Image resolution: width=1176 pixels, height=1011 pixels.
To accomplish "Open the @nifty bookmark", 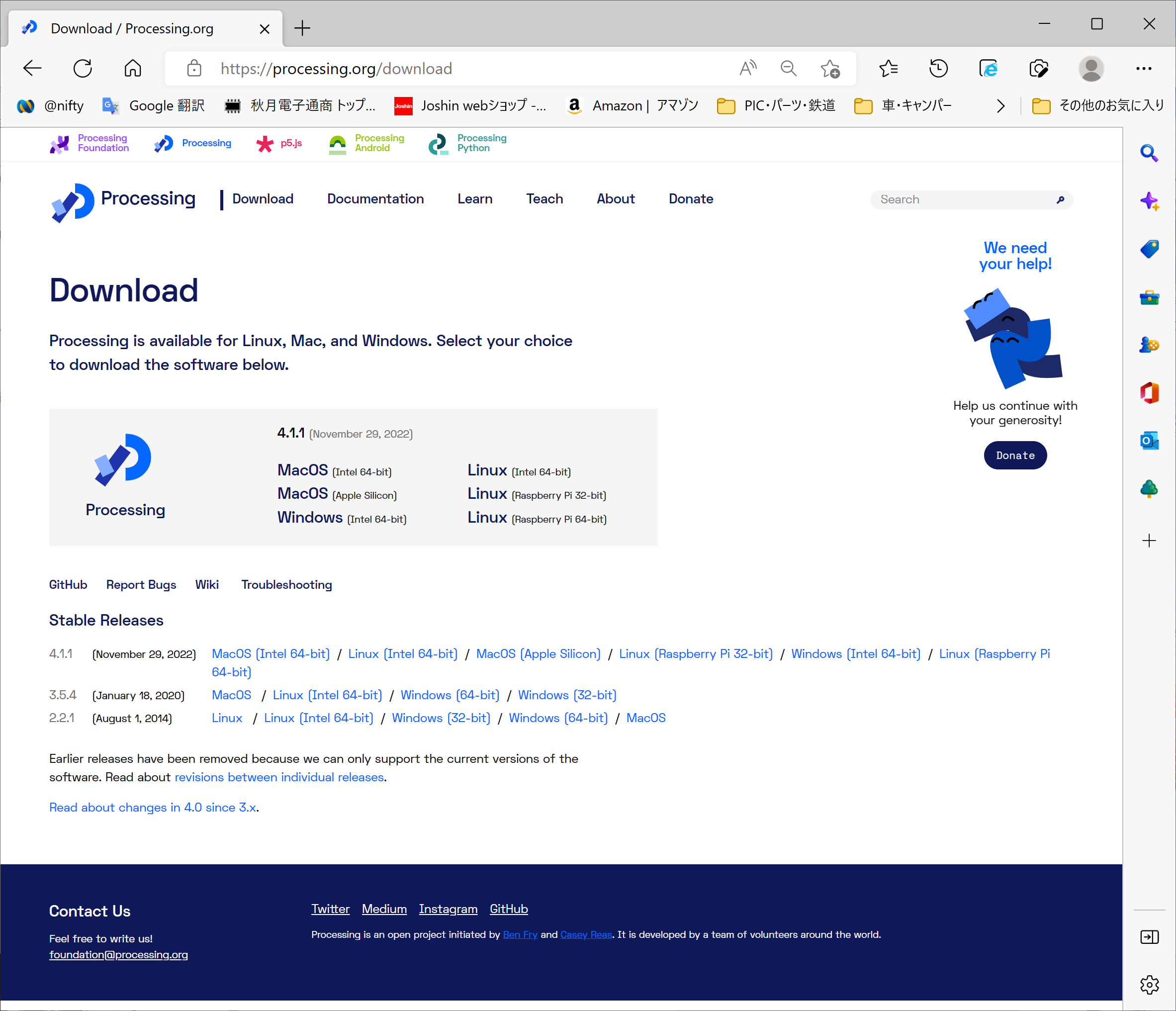I will tap(50, 105).
